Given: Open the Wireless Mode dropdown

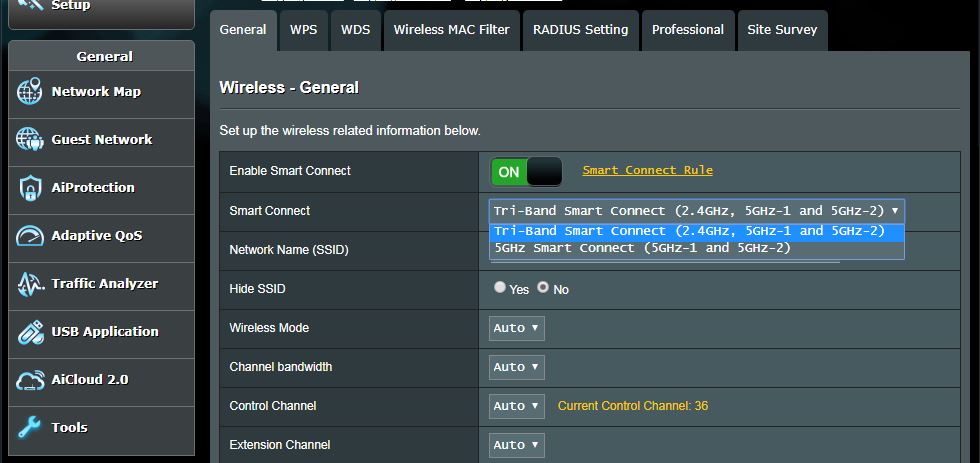Looking at the screenshot, I should 516,329.
